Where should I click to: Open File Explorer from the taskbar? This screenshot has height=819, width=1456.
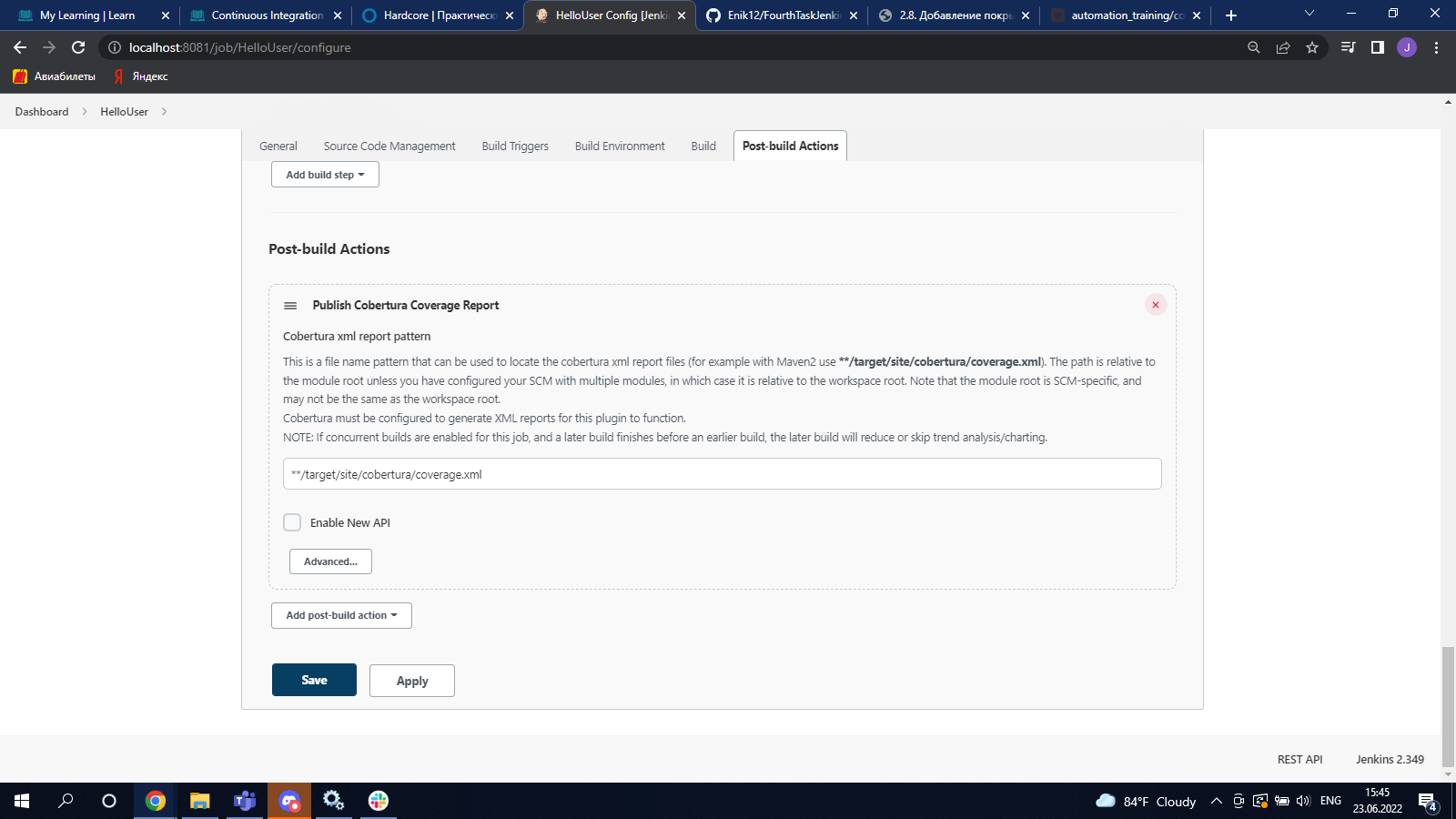[x=200, y=801]
